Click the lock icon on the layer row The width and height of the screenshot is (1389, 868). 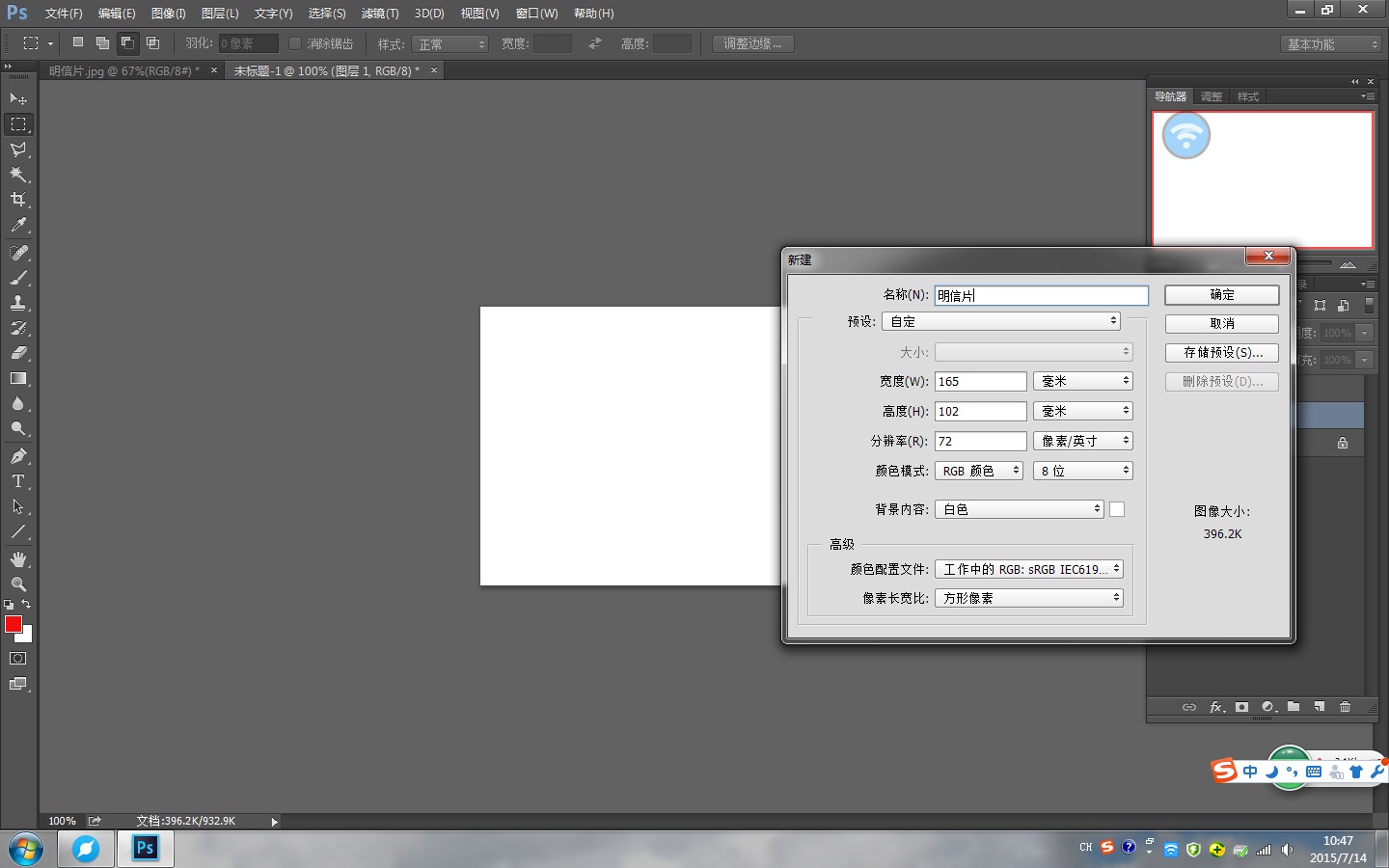[1342, 443]
